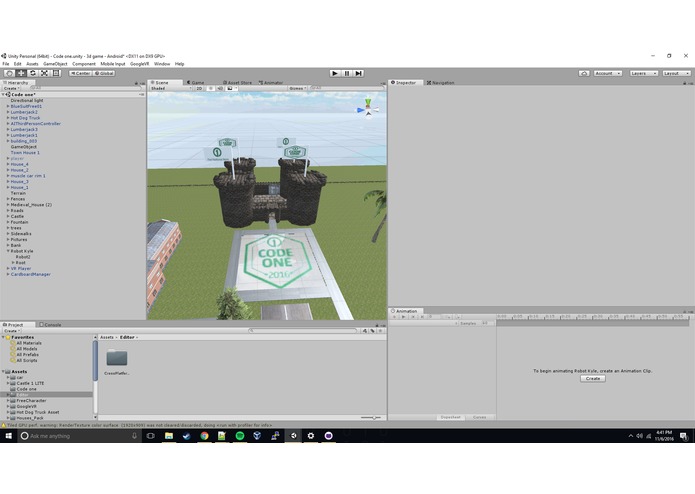Select the GoogleVR assets folder
This screenshot has height=494, width=695.
(x=27, y=406)
